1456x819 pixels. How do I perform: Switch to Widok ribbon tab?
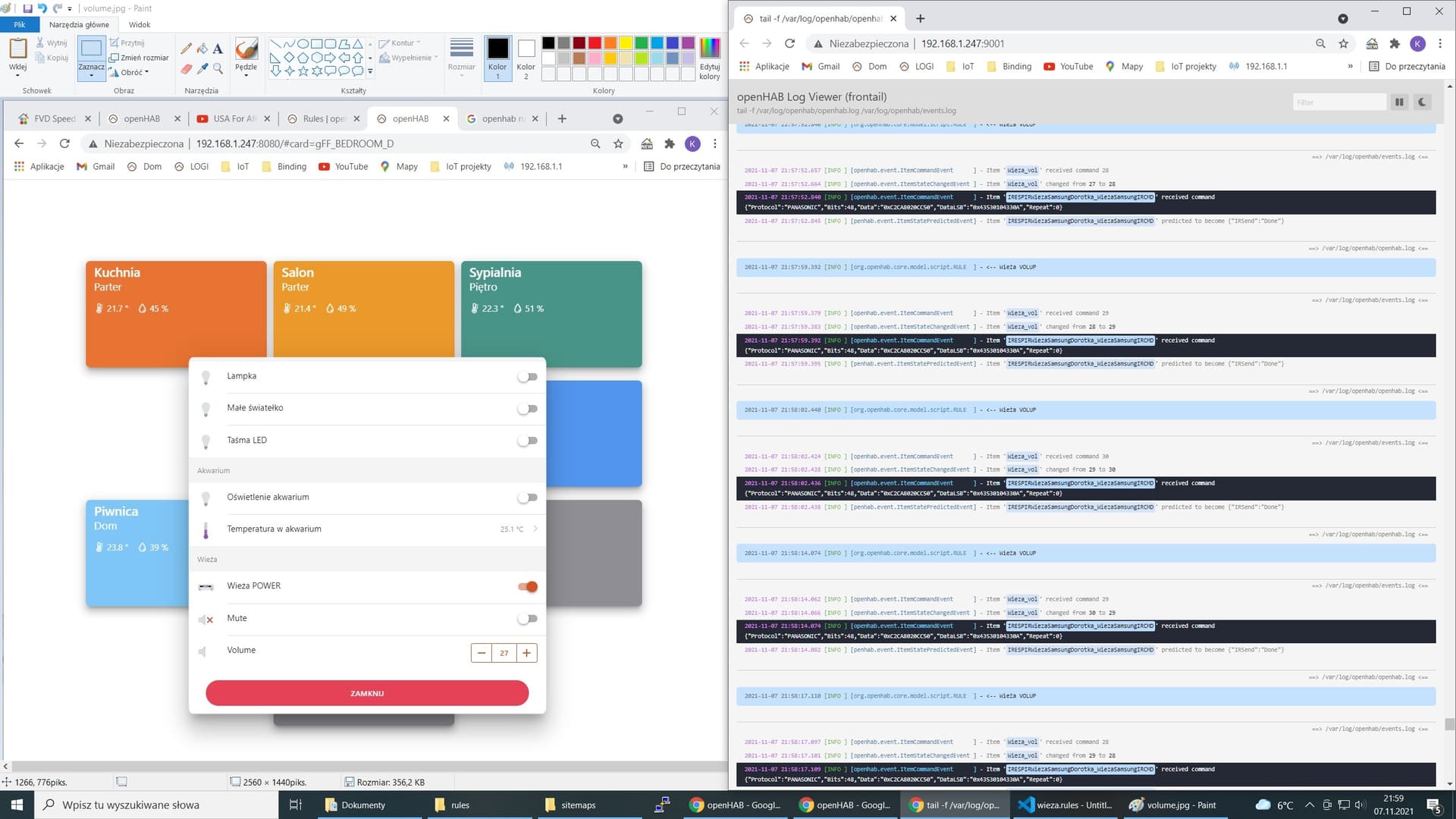click(x=140, y=24)
